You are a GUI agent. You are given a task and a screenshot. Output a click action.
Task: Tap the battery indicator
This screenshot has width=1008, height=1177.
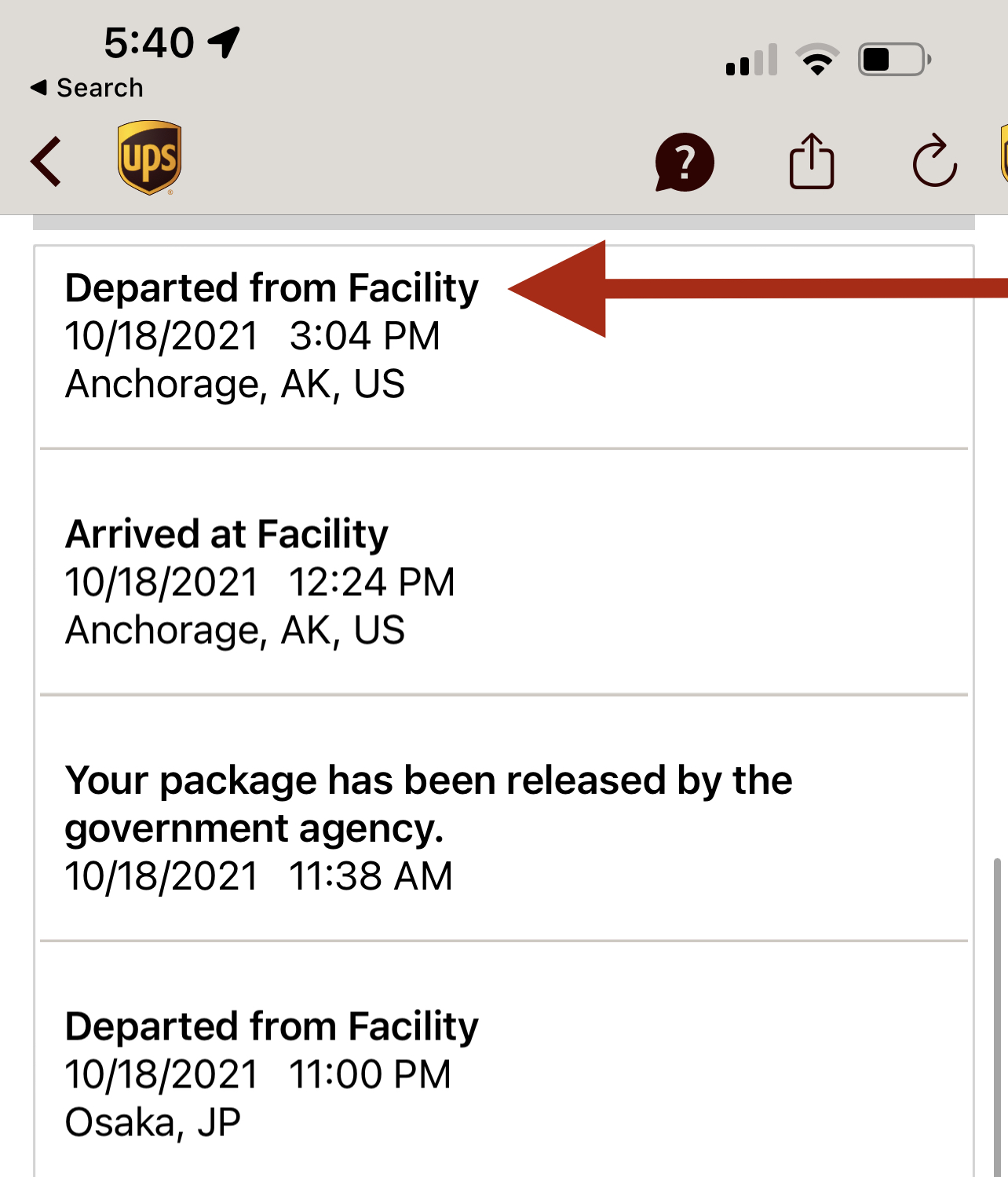coord(895,59)
